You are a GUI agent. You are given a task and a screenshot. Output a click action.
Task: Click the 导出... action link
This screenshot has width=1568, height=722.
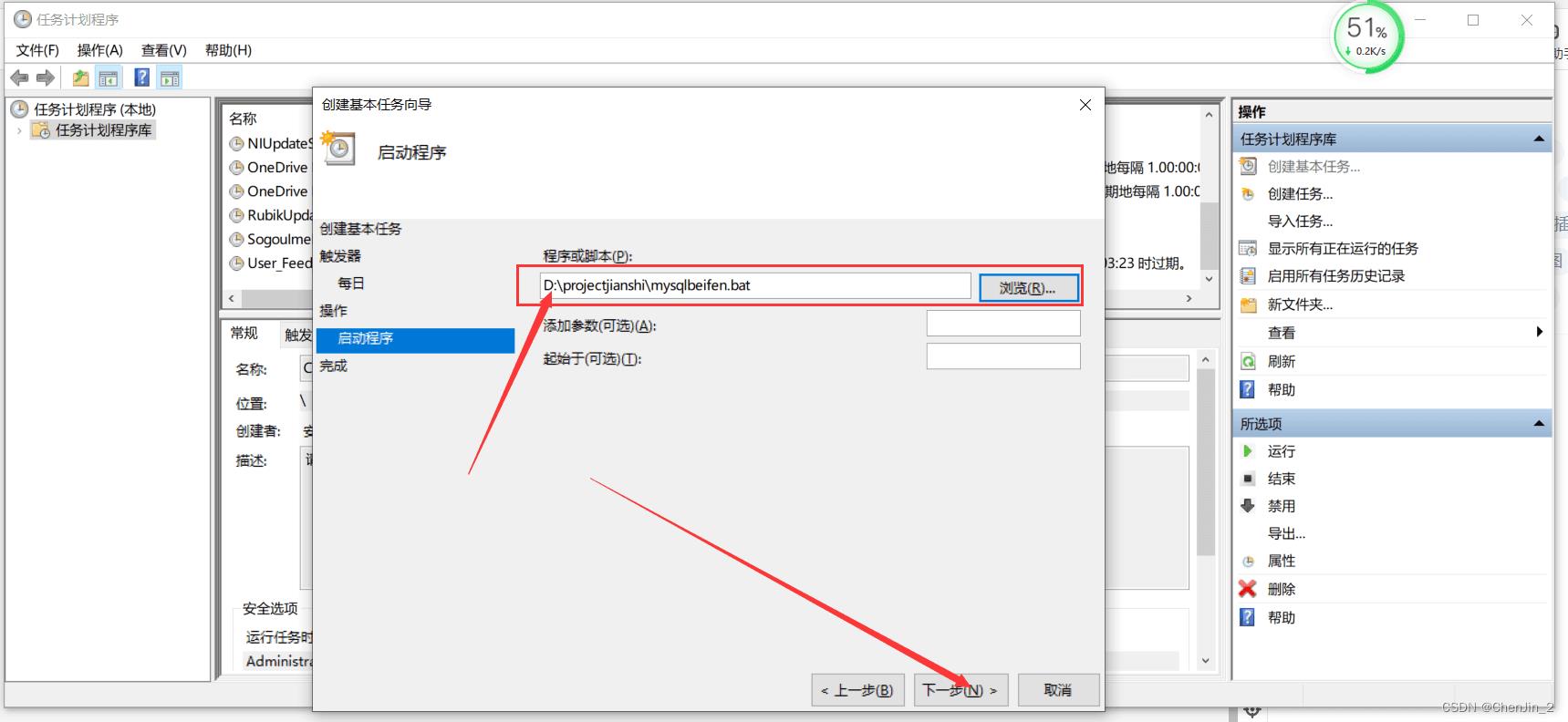pos(1286,533)
